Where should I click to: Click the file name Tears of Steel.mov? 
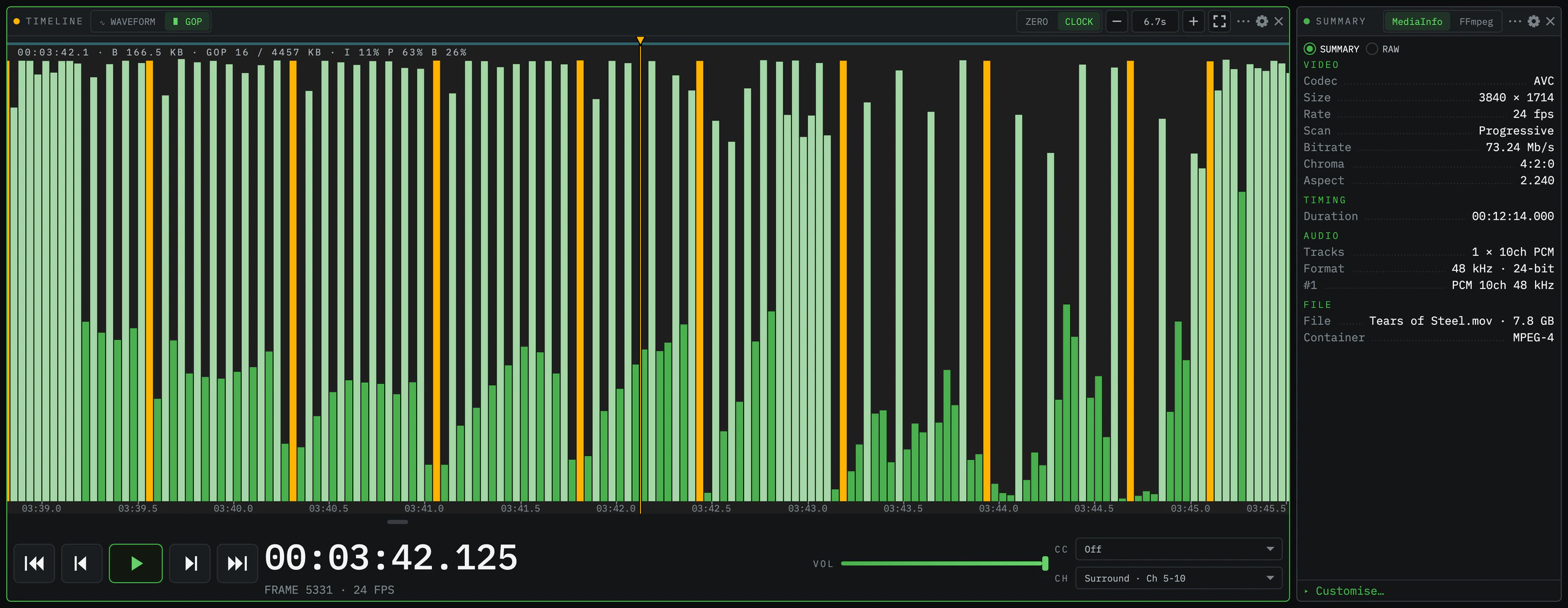(1430, 321)
